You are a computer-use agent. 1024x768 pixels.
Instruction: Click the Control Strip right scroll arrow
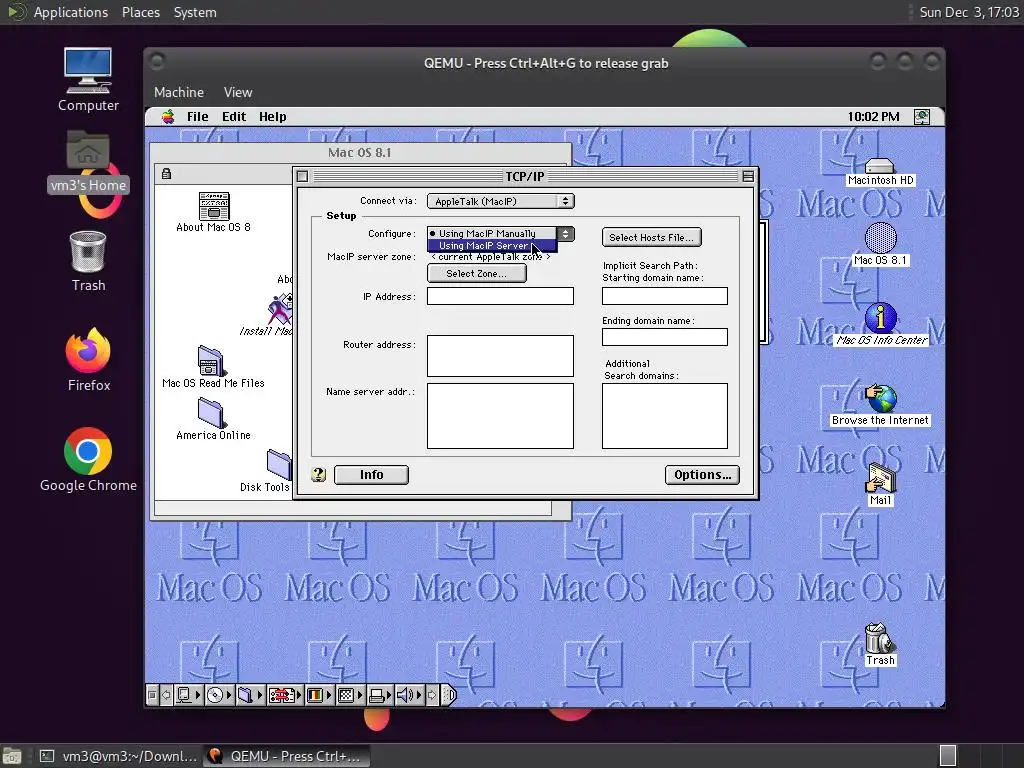(432, 696)
